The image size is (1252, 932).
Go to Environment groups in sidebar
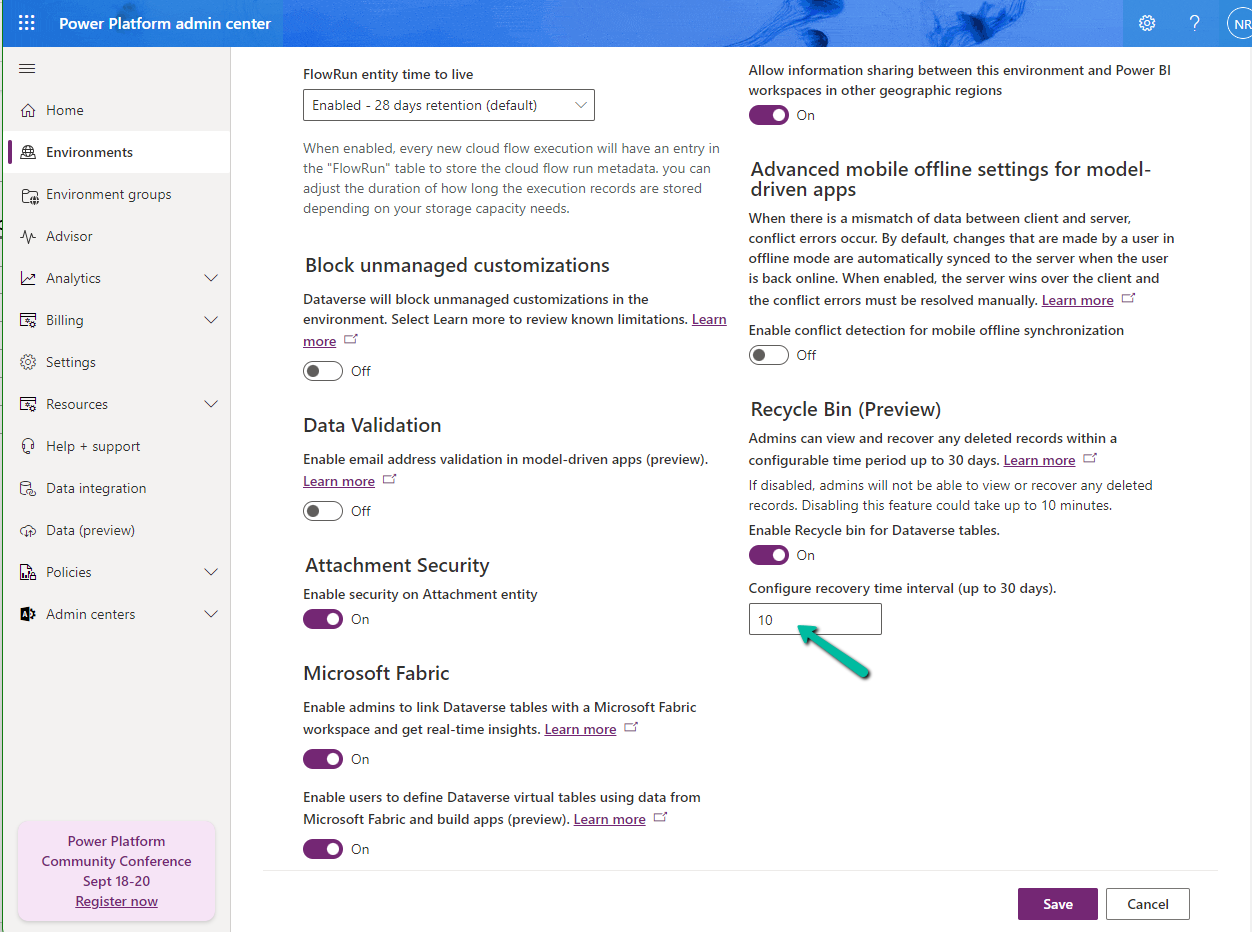[108, 194]
